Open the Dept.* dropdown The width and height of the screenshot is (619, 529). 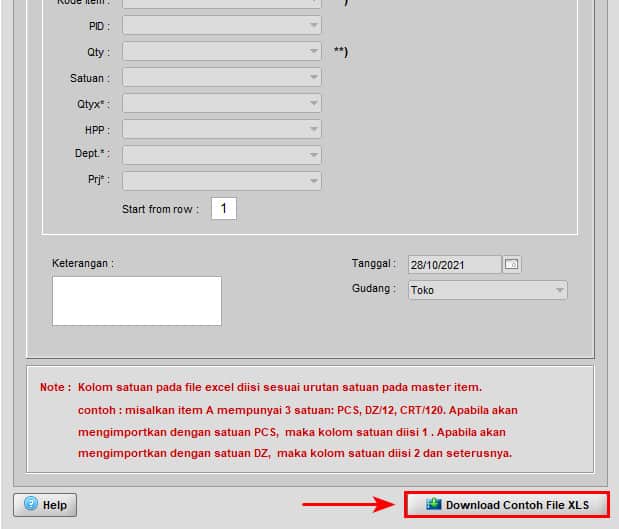314,155
